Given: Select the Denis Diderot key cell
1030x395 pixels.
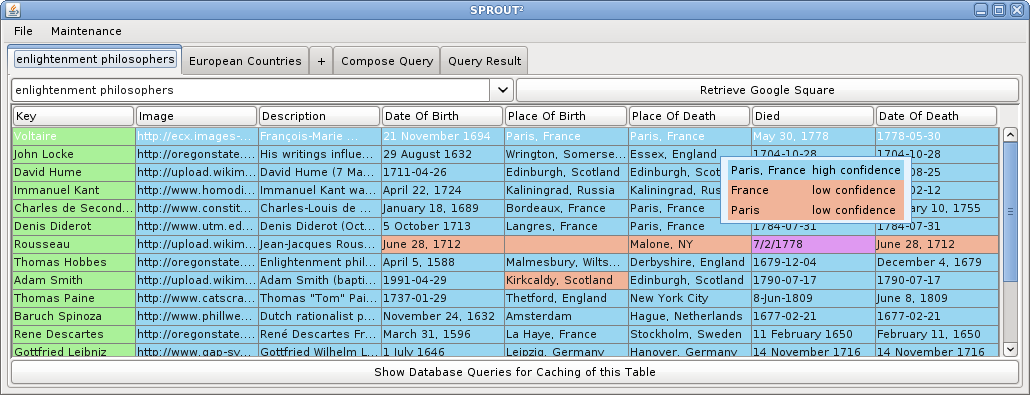Looking at the screenshot, I should pyautogui.click(x=74, y=226).
